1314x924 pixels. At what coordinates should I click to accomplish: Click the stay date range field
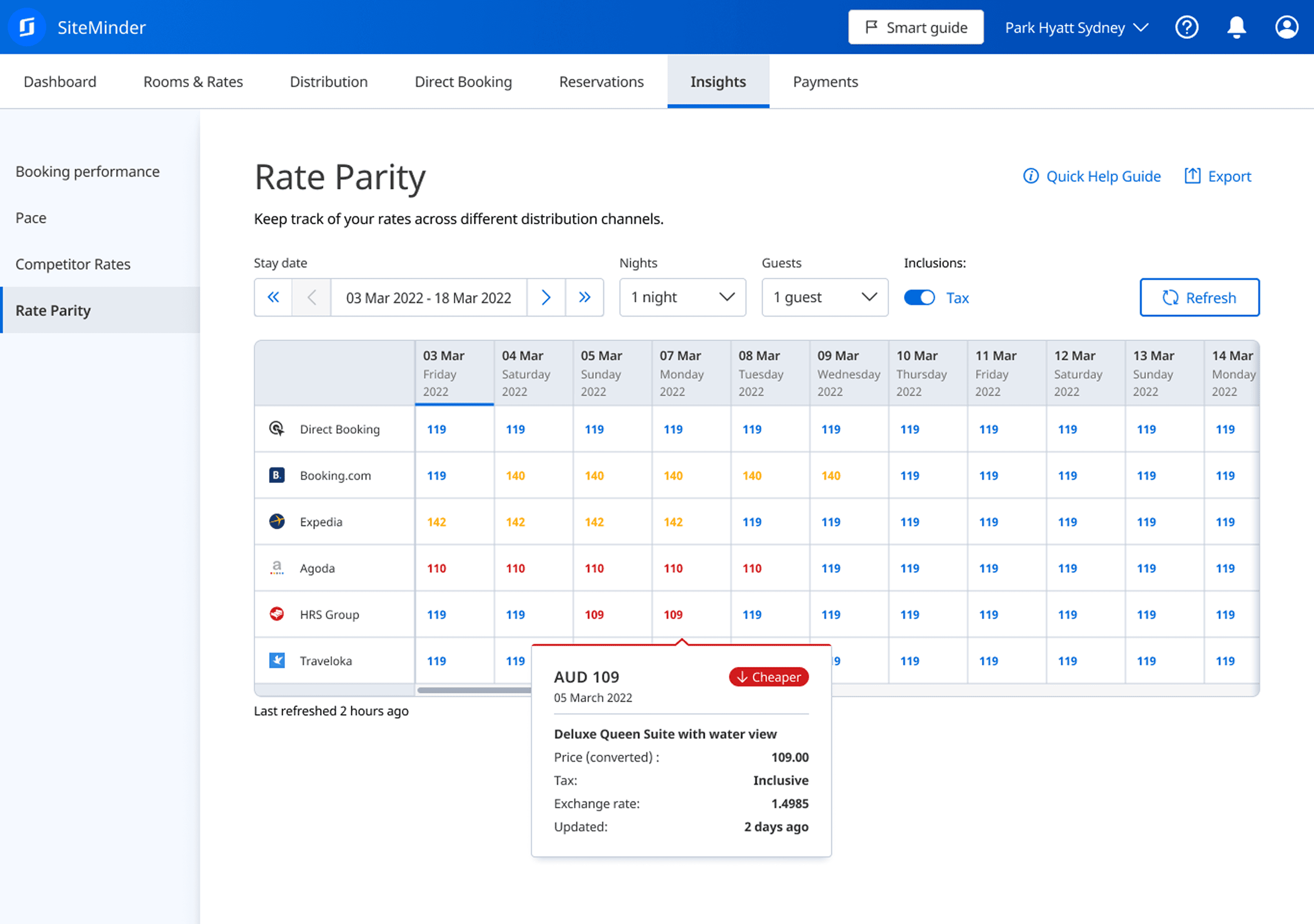(428, 297)
